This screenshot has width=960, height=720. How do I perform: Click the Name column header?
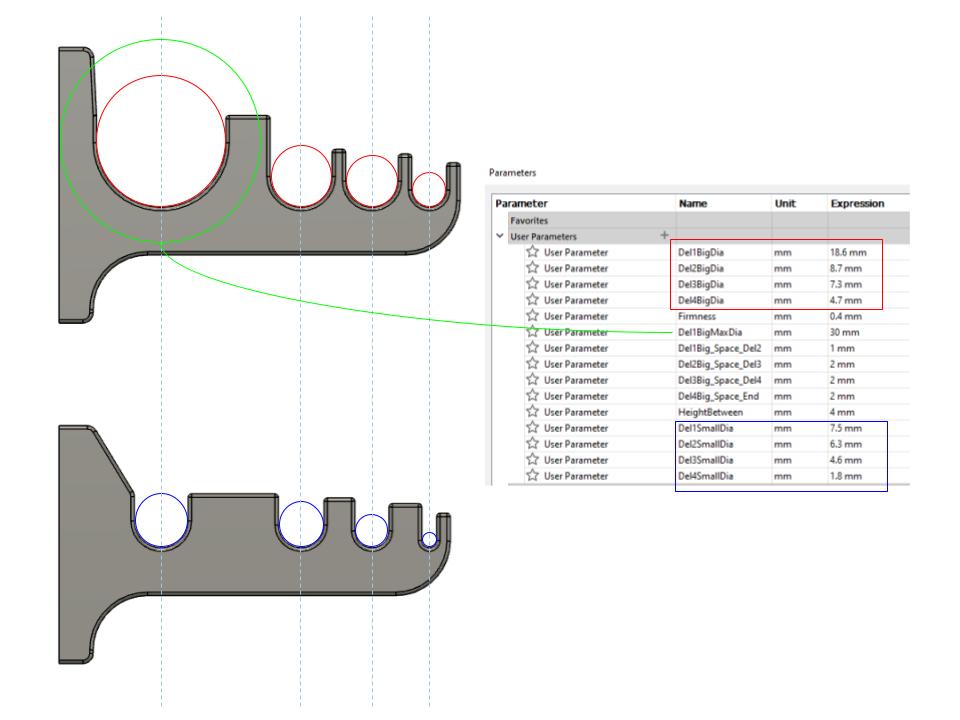click(x=693, y=203)
